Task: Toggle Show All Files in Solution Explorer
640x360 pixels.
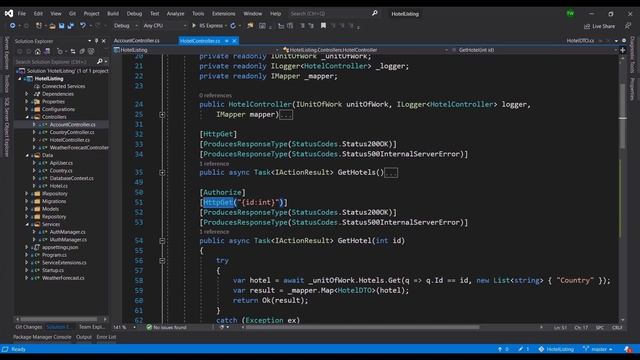Action: (x=91, y=51)
